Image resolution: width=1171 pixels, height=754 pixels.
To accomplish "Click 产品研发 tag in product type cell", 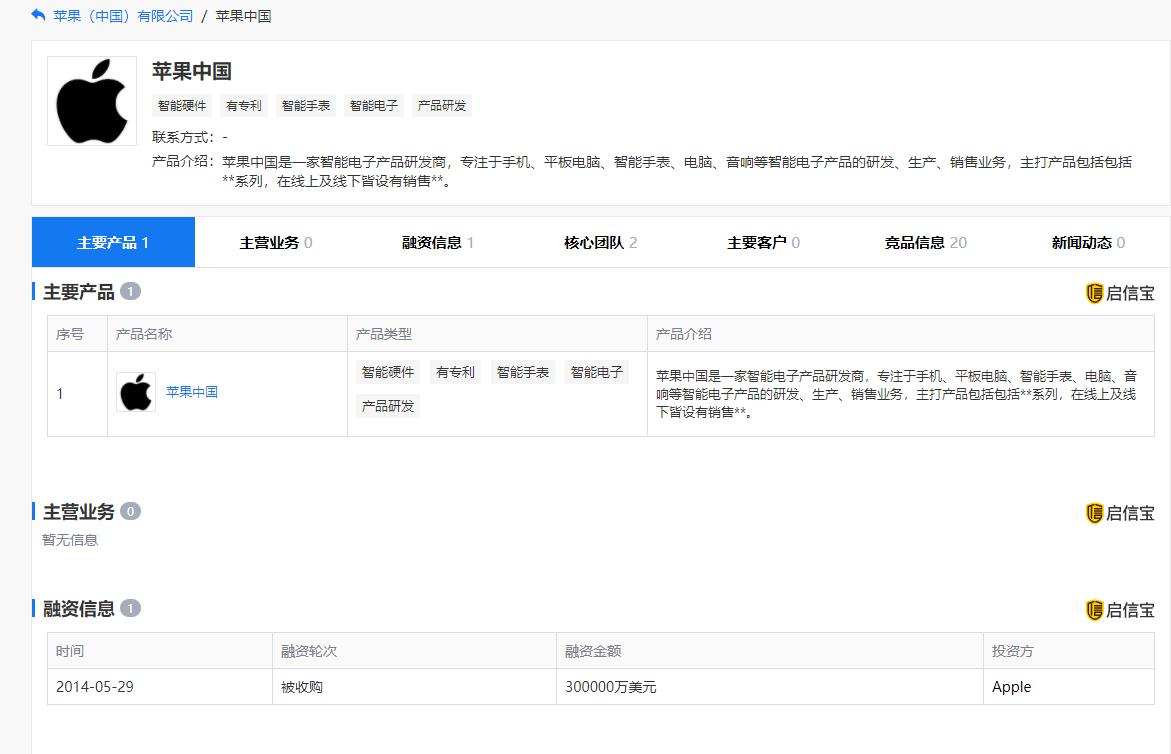I will pos(388,406).
